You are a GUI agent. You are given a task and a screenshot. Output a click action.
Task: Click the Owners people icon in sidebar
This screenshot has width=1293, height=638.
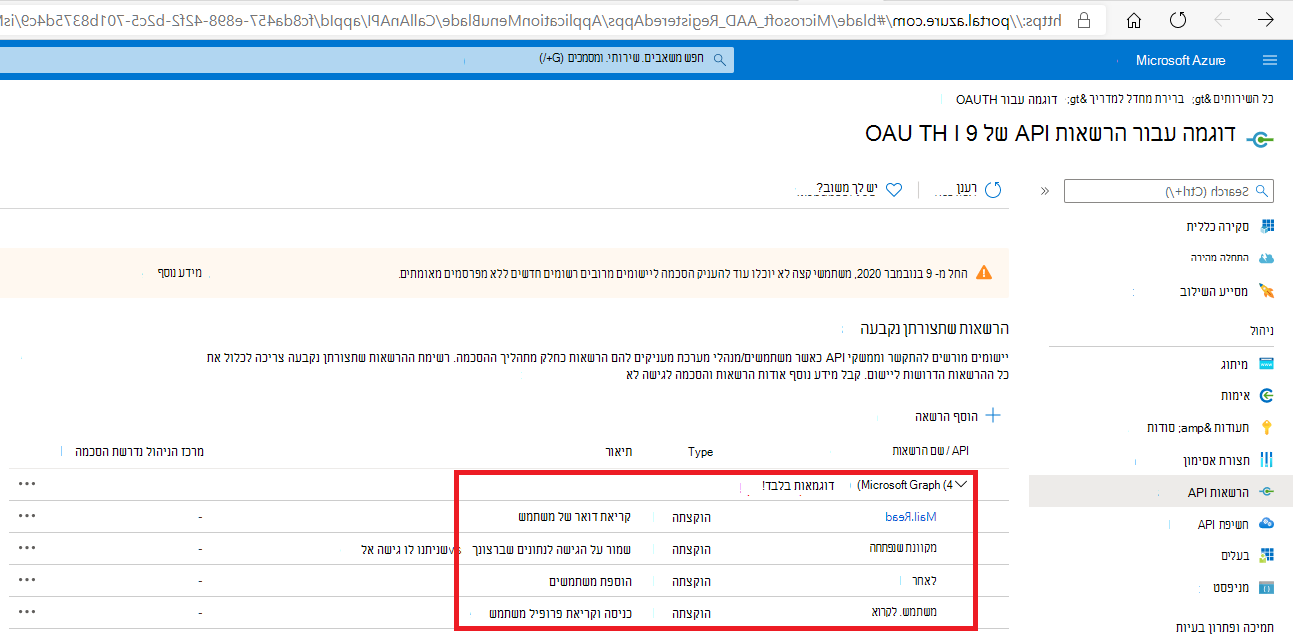click(1267, 555)
